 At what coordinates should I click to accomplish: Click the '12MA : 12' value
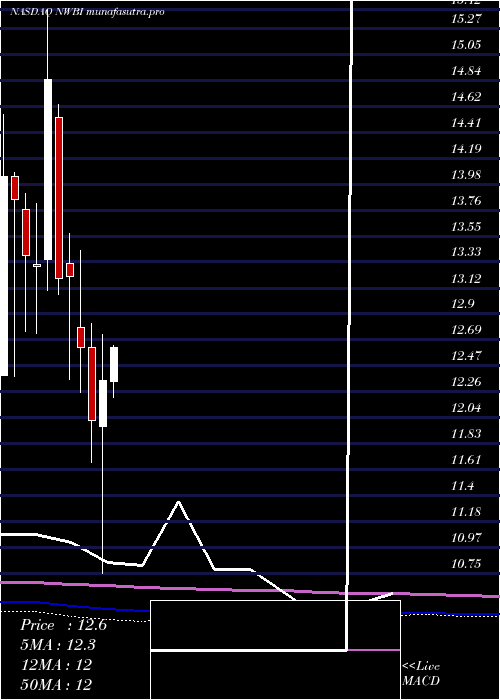click(x=56, y=664)
